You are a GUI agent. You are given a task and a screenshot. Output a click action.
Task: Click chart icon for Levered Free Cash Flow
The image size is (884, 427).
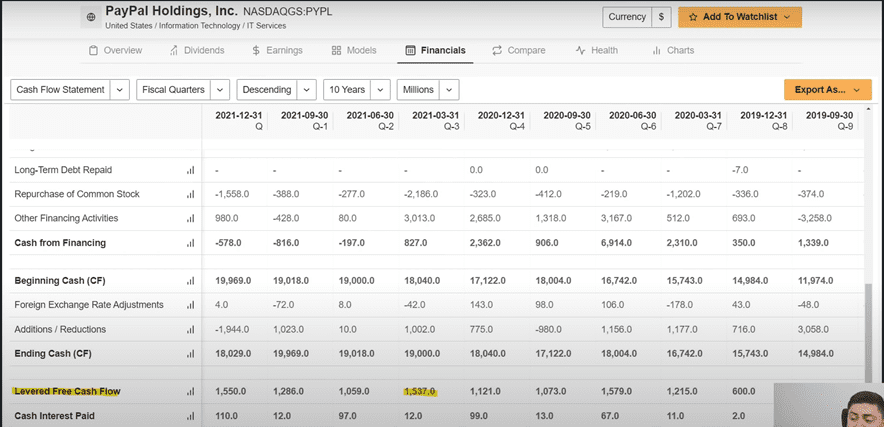190,392
